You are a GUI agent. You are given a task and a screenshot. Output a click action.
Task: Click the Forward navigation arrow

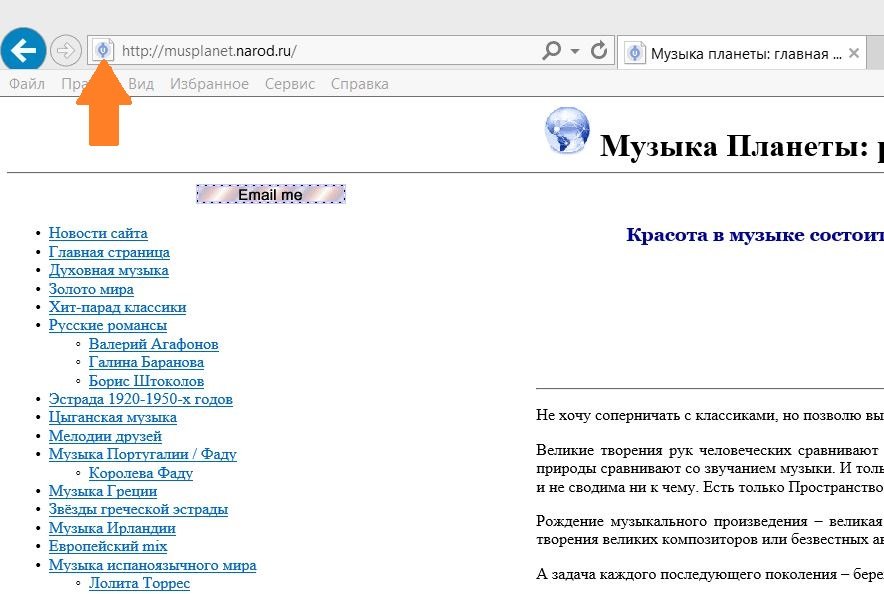pyautogui.click(x=66, y=50)
